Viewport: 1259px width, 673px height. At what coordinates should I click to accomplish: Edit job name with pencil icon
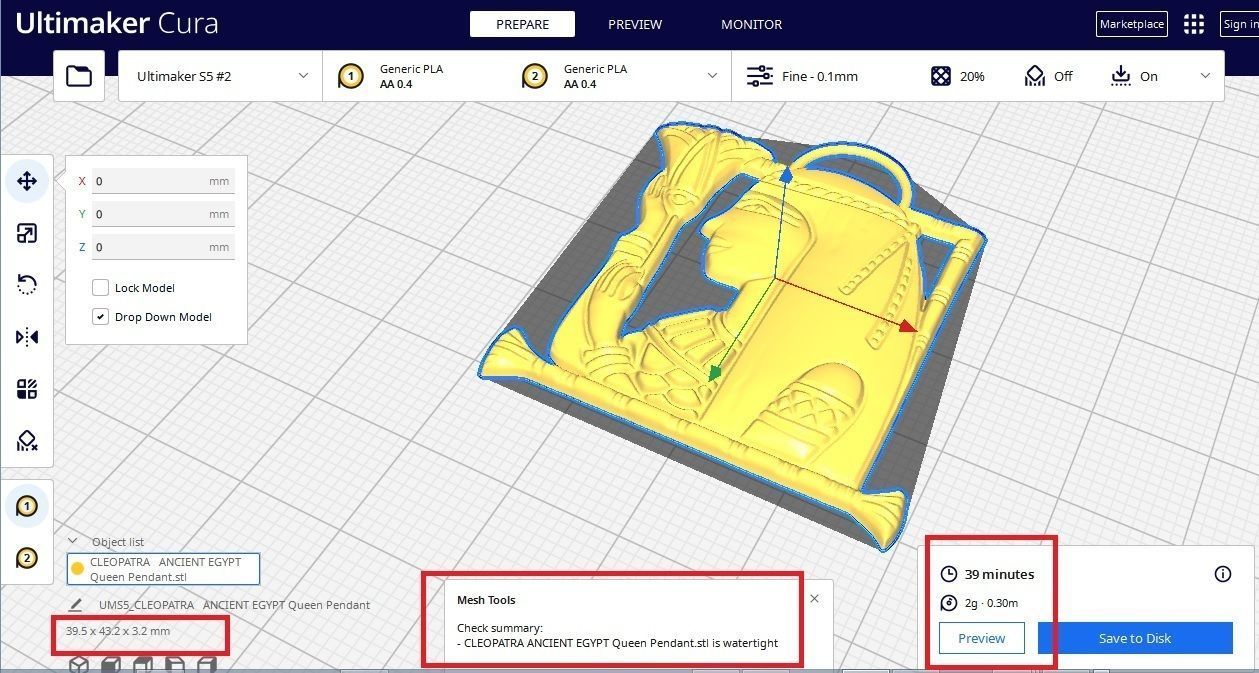point(76,605)
